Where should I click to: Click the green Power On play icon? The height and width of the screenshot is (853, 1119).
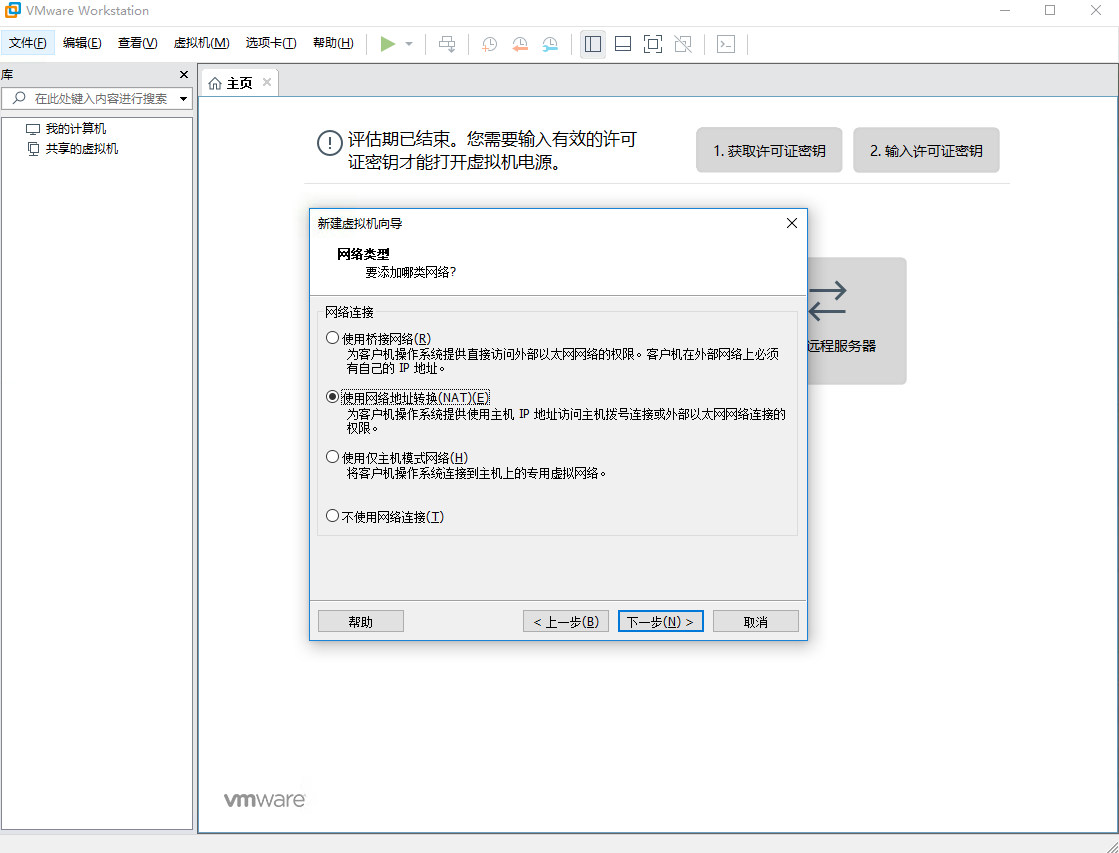pos(388,44)
